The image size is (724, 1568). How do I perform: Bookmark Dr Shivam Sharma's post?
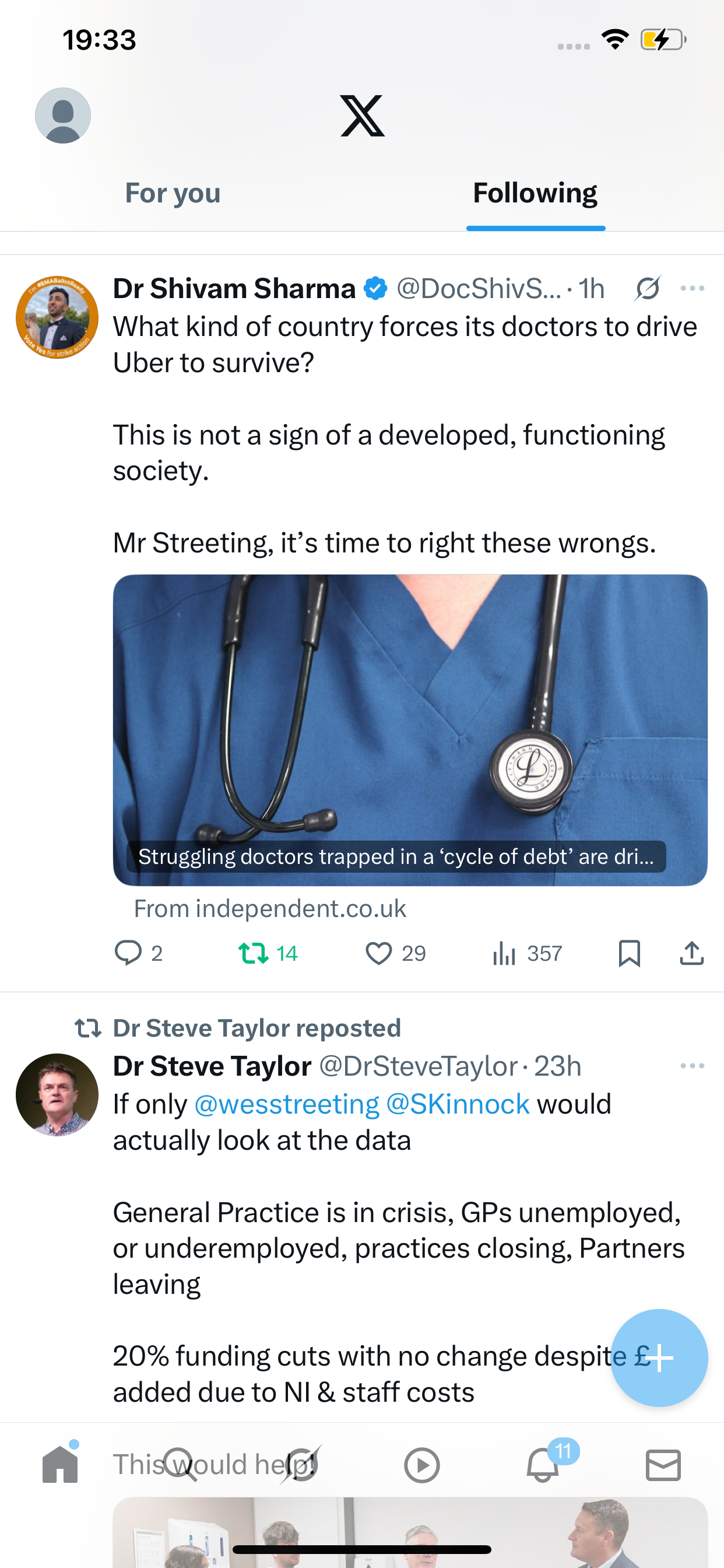click(x=629, y=953)
